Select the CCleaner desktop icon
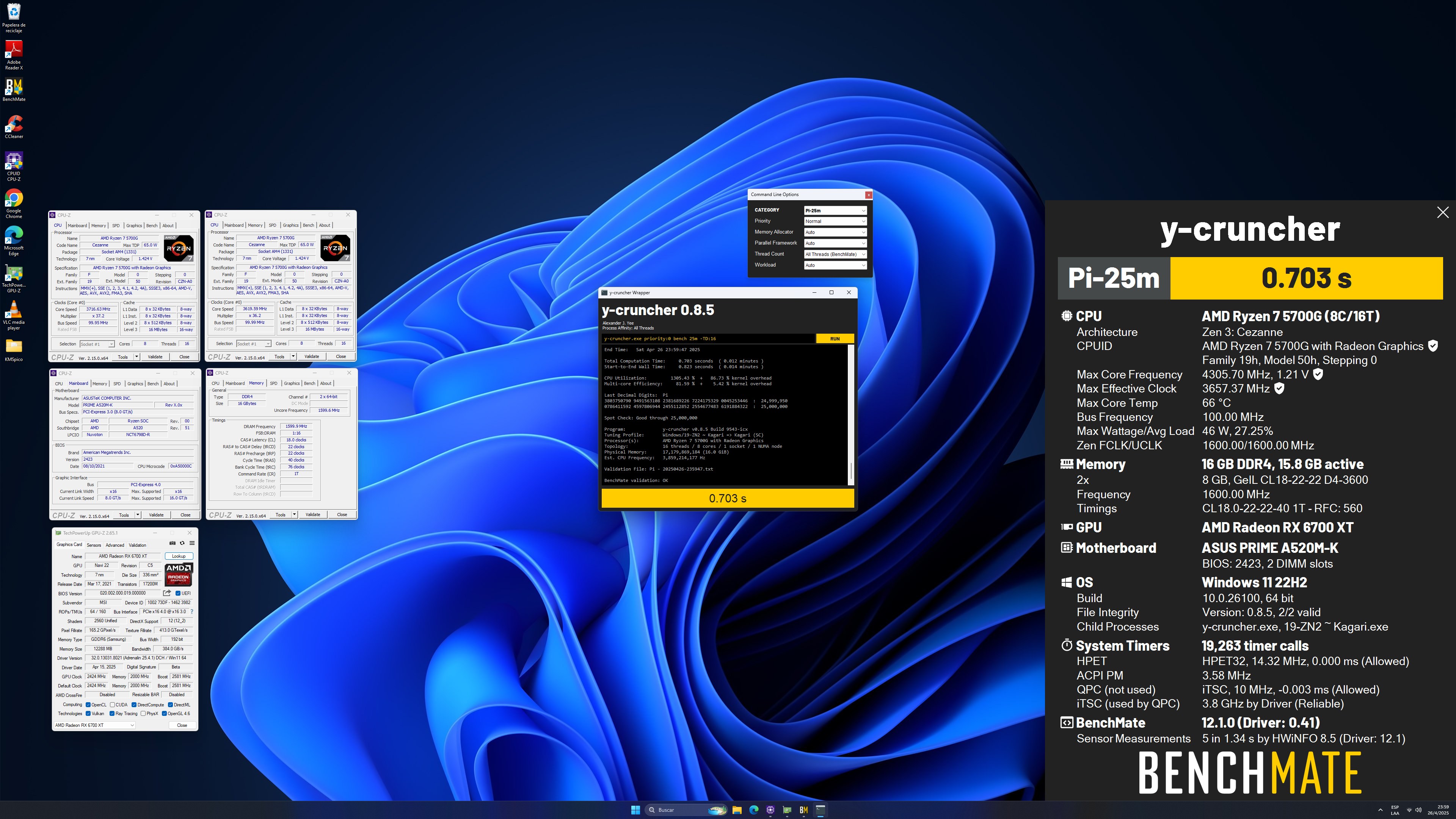This screenshot has width=1456, height=819. 14,127
